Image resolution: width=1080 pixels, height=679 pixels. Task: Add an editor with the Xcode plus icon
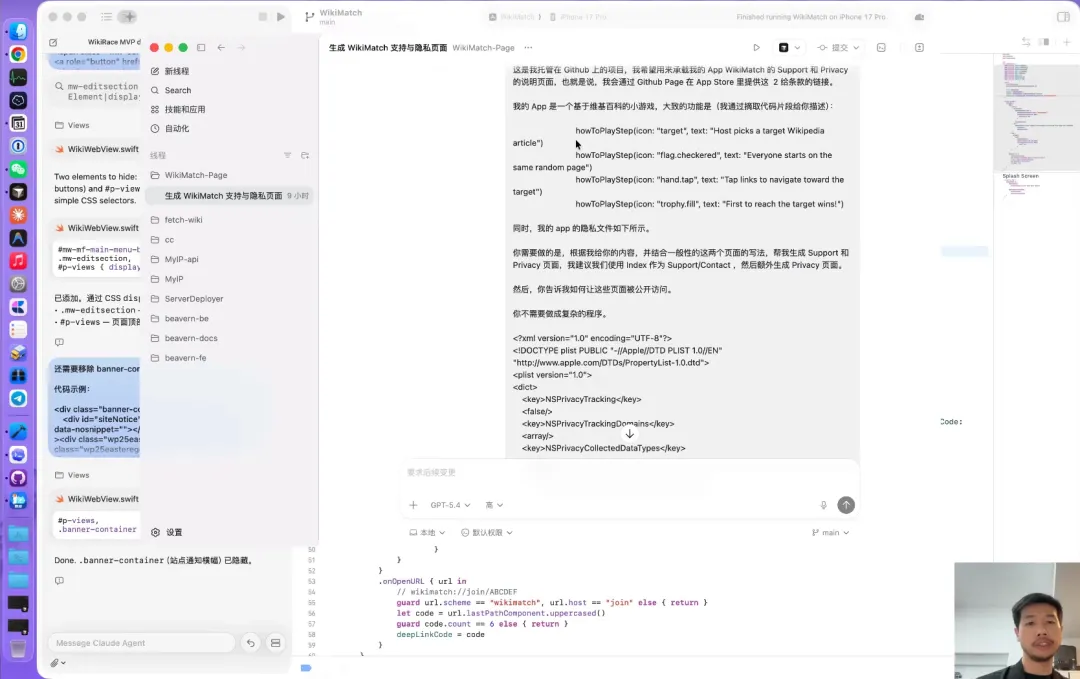[1066, 42]
